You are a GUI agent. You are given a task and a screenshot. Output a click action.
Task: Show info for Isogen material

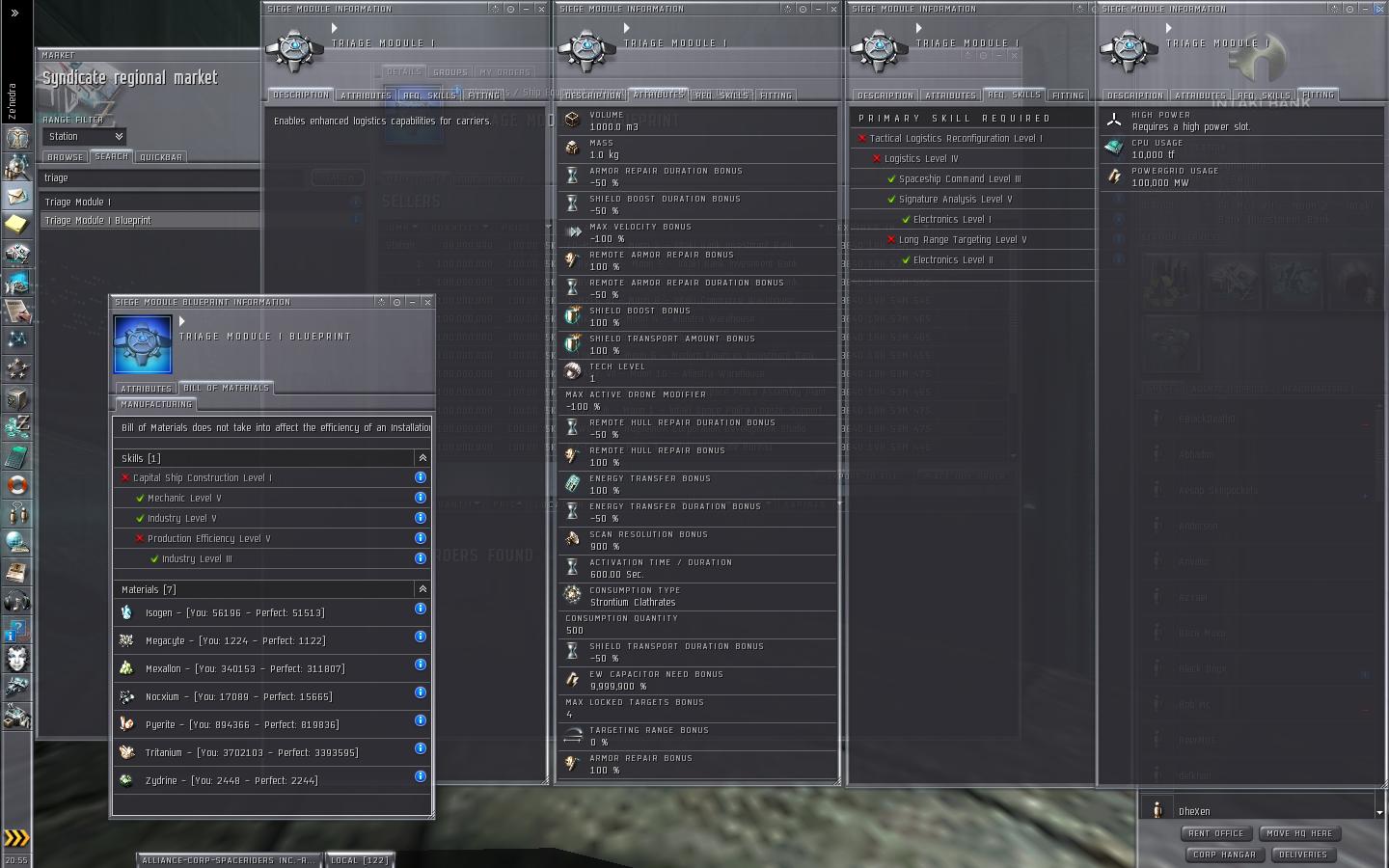[421, 609]
